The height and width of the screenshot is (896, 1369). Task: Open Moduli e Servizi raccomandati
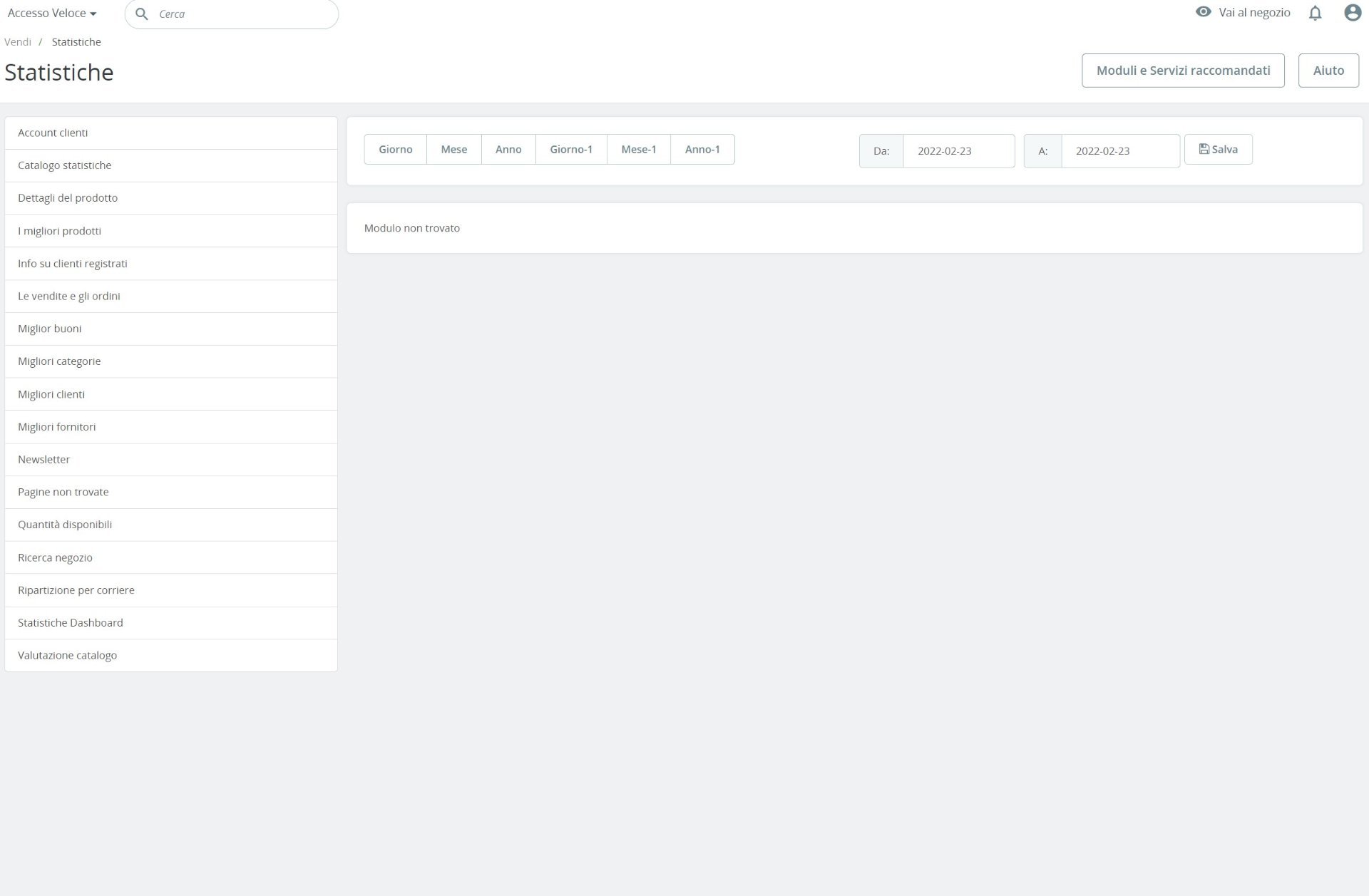coord(1182,71)
